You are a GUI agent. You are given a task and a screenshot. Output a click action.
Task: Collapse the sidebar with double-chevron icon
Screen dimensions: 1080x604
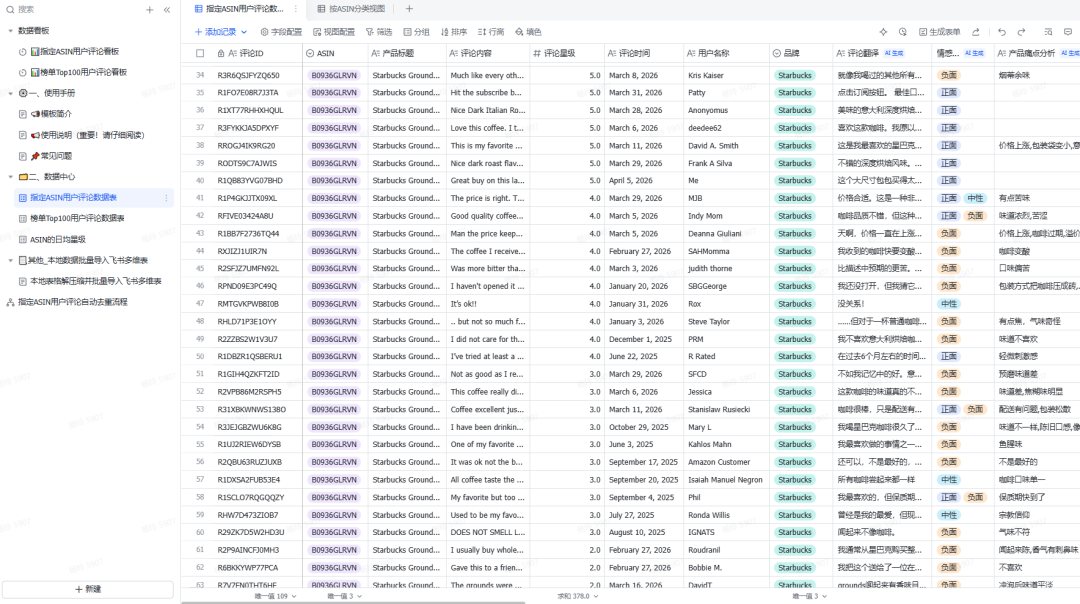[x=166, y=9]
